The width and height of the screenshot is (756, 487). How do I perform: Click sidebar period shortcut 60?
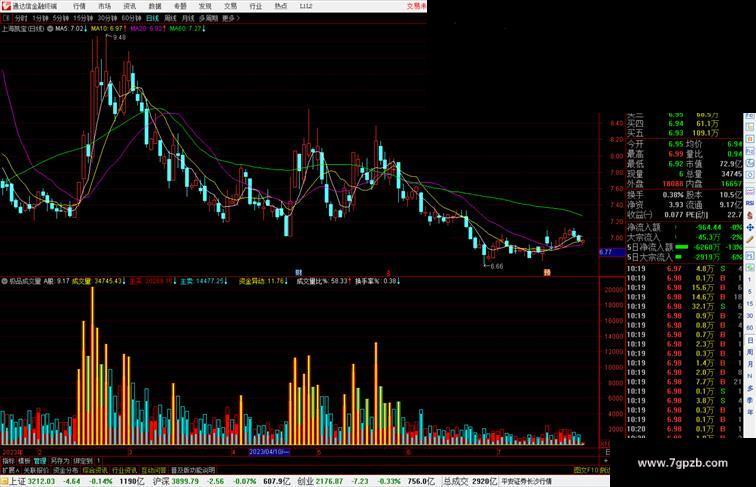(x=750, y=328)
